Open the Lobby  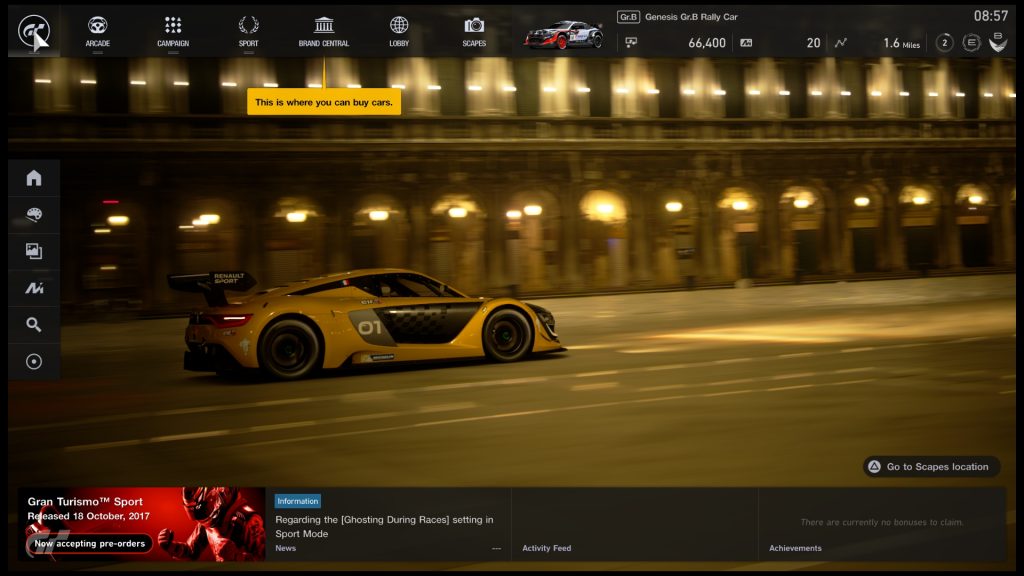pyautogui.click(x=399, y=31)
